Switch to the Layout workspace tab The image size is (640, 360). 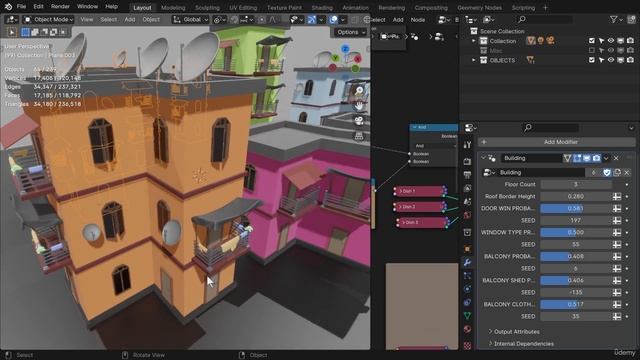142,7
